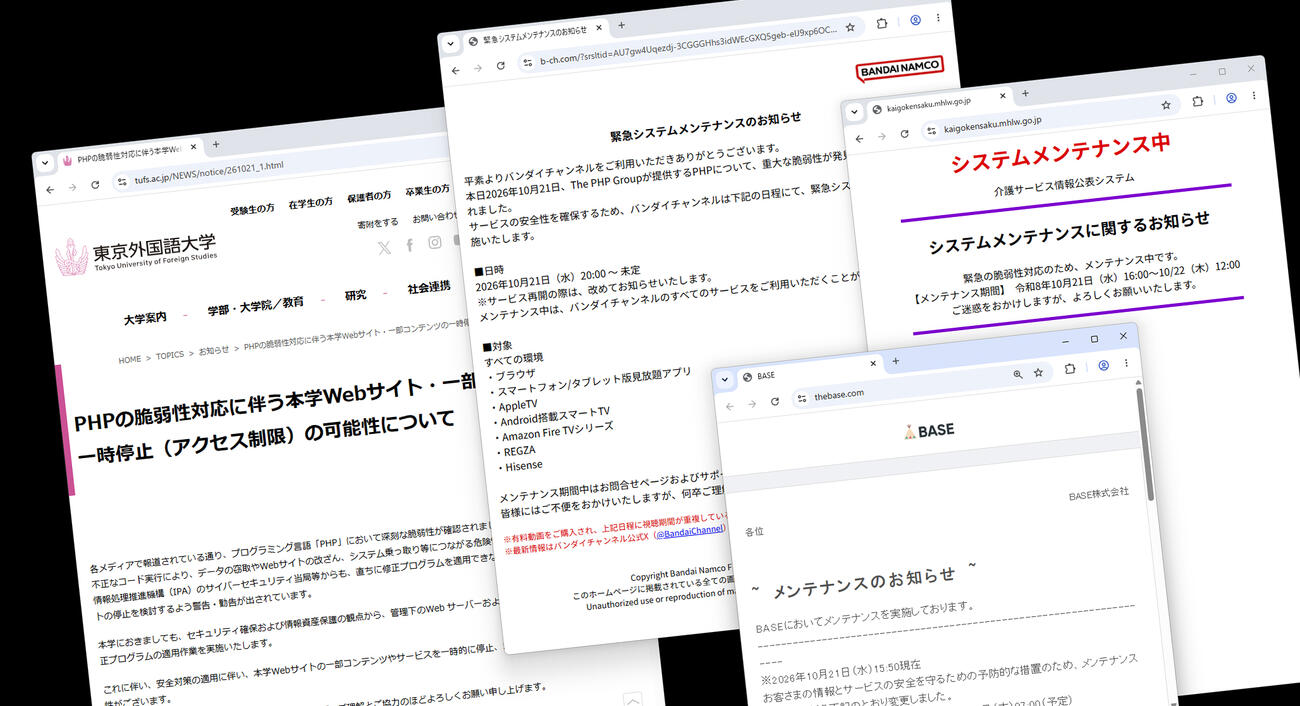Viewport: 1300px width, 706px height.
Task: Open extensions in the BASE window
Action: (x=1070, y=369)
